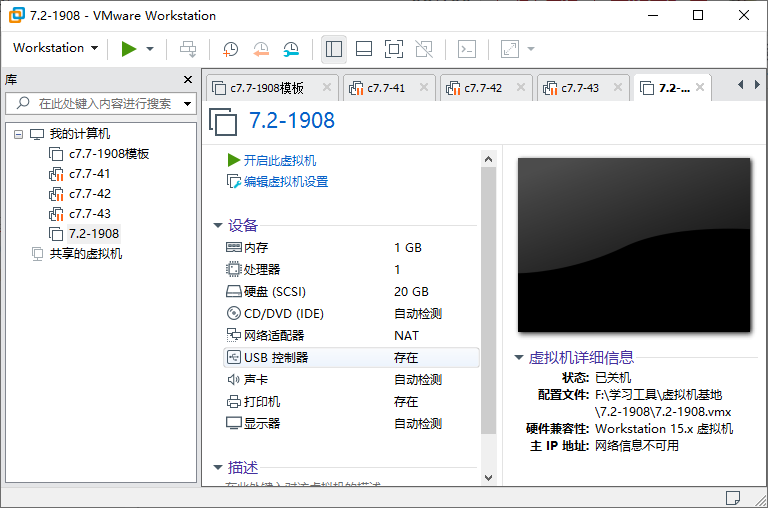Switch to the c7.7-1908模板 tab
This screenshot has height=508, width=768.
266,88
